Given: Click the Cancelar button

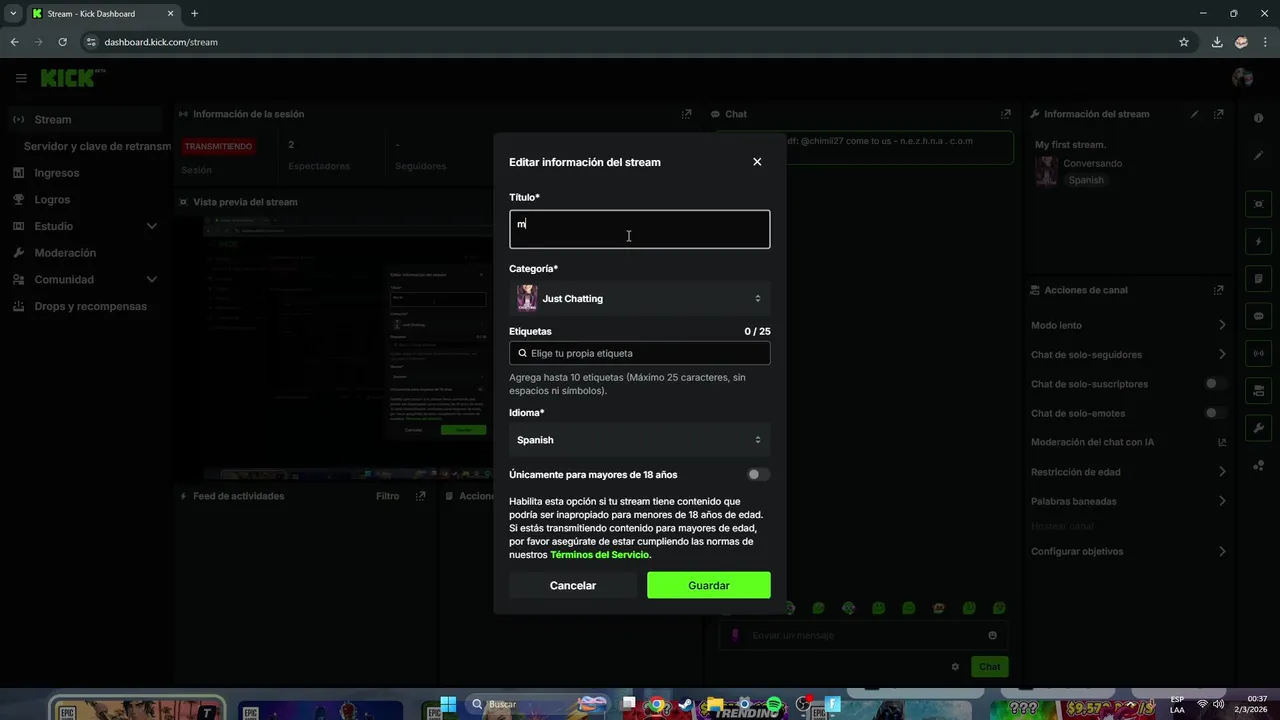Looking at the screenshot, I should (x=573, y=585).
